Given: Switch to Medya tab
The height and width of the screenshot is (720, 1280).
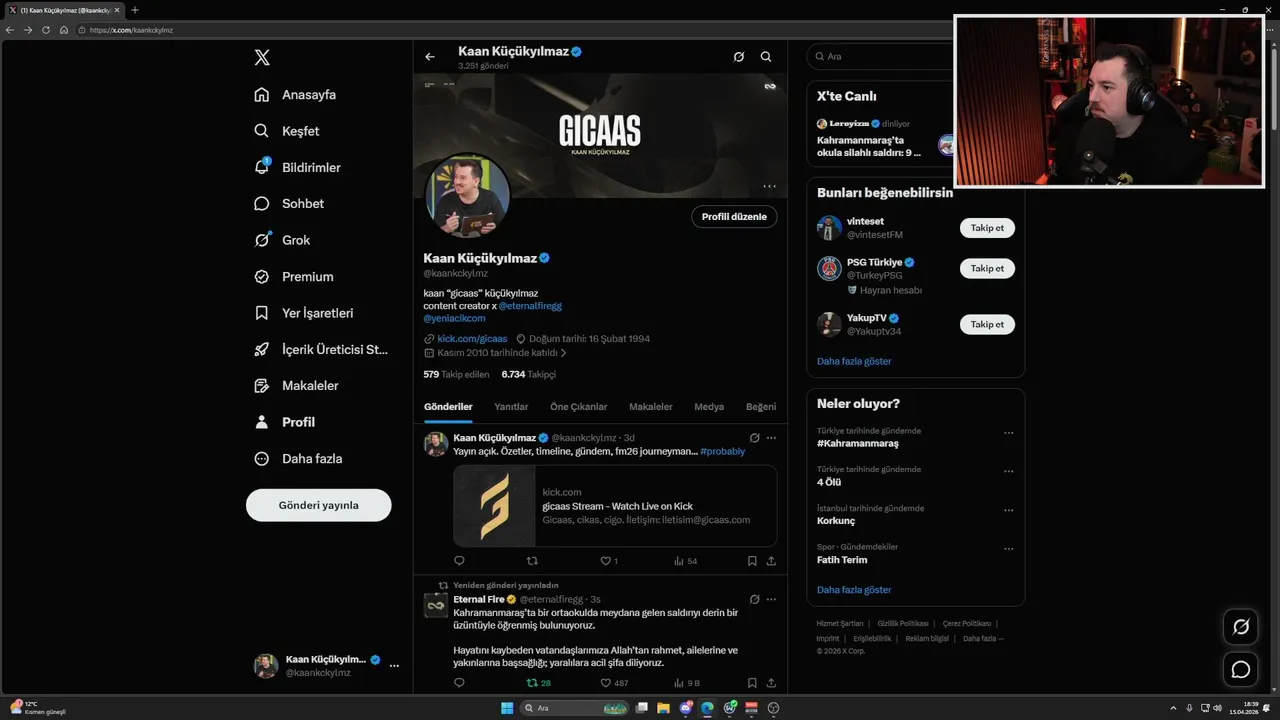Looking at the screenshot, I should (x=709, y=407).
